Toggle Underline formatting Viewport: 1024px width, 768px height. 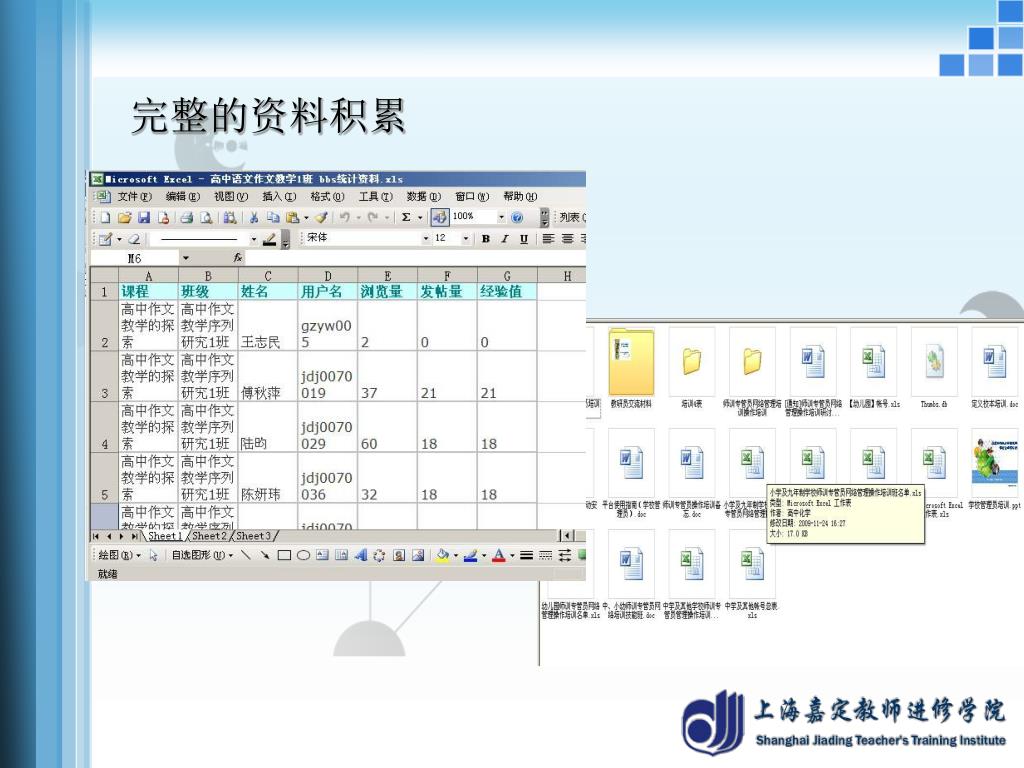[524, 239]
